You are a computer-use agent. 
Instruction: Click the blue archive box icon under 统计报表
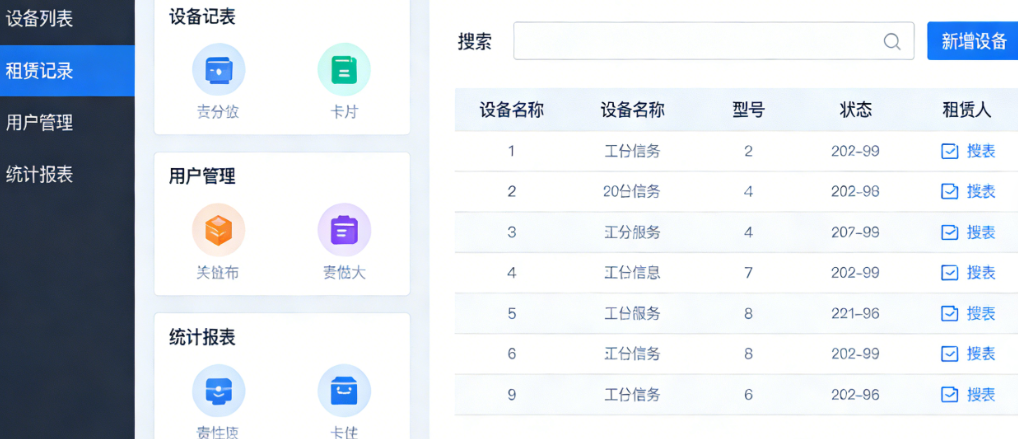344,391
